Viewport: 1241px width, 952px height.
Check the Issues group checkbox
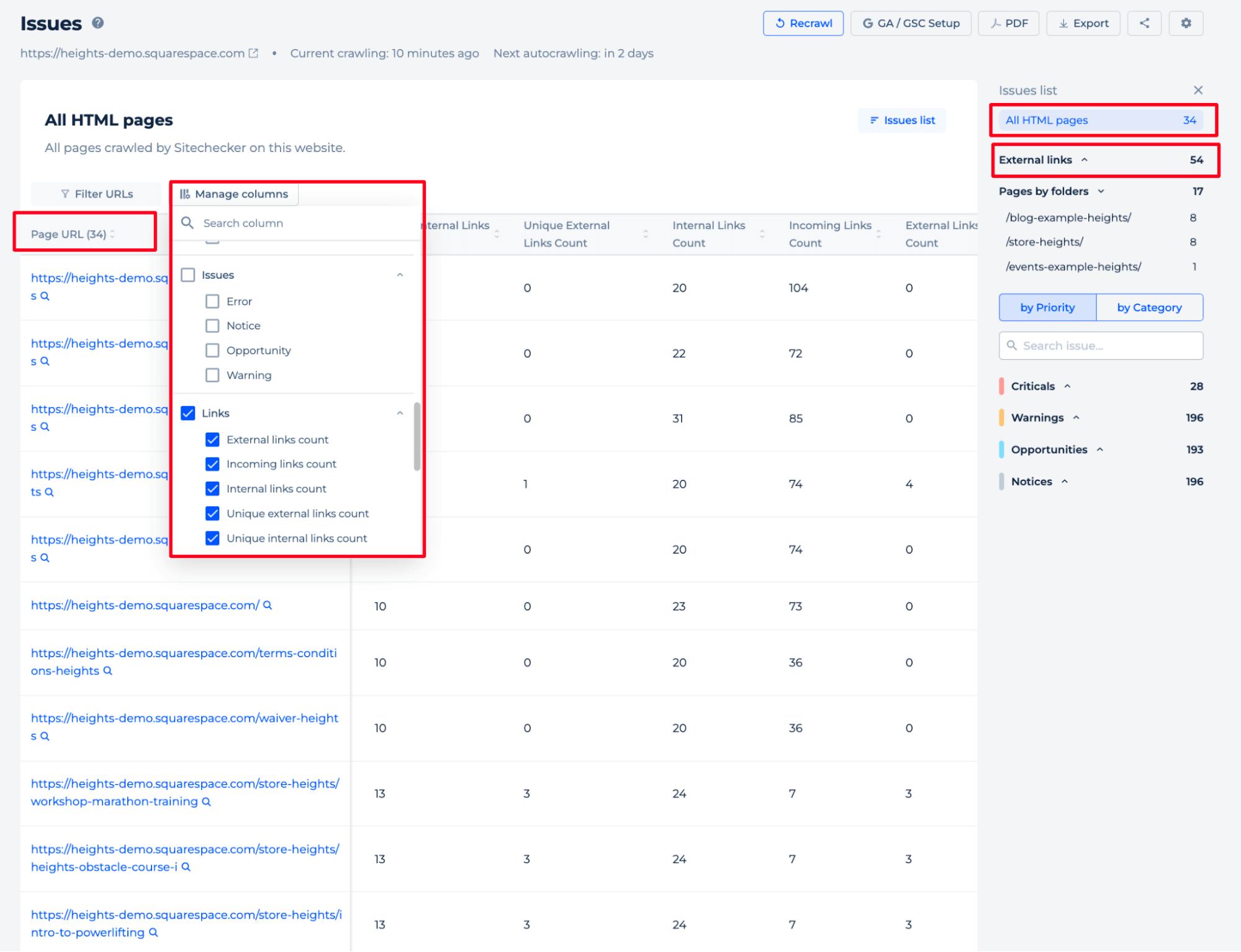188,275
